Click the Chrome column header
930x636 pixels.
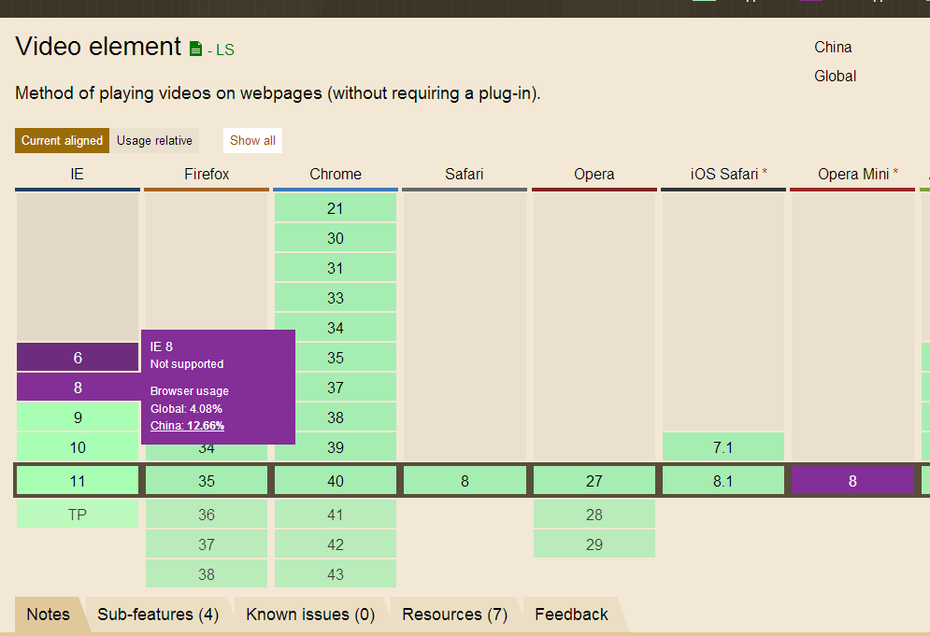point(335,174)
